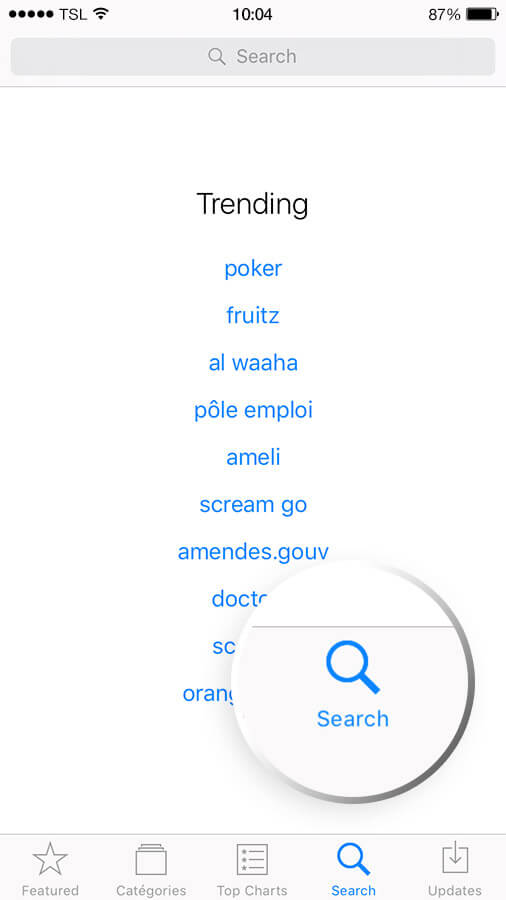Tap the battery indicator icon

[482, 14]
